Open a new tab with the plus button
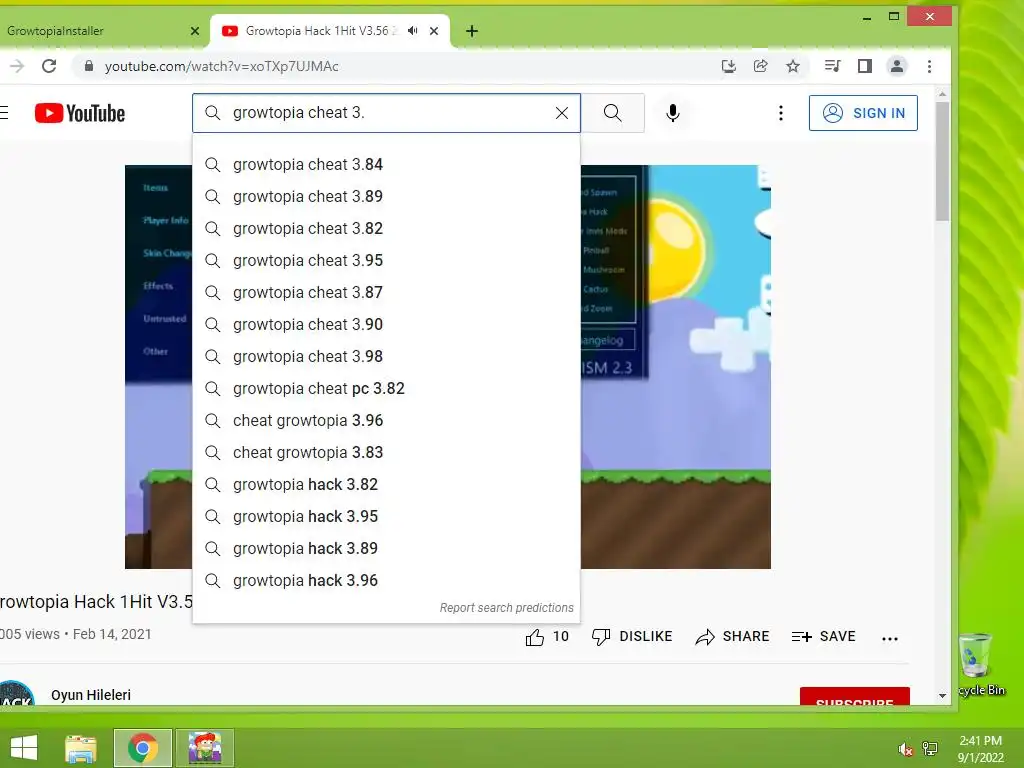The height and width of the screenshot is (768, 1024). [x=472, y=31]
